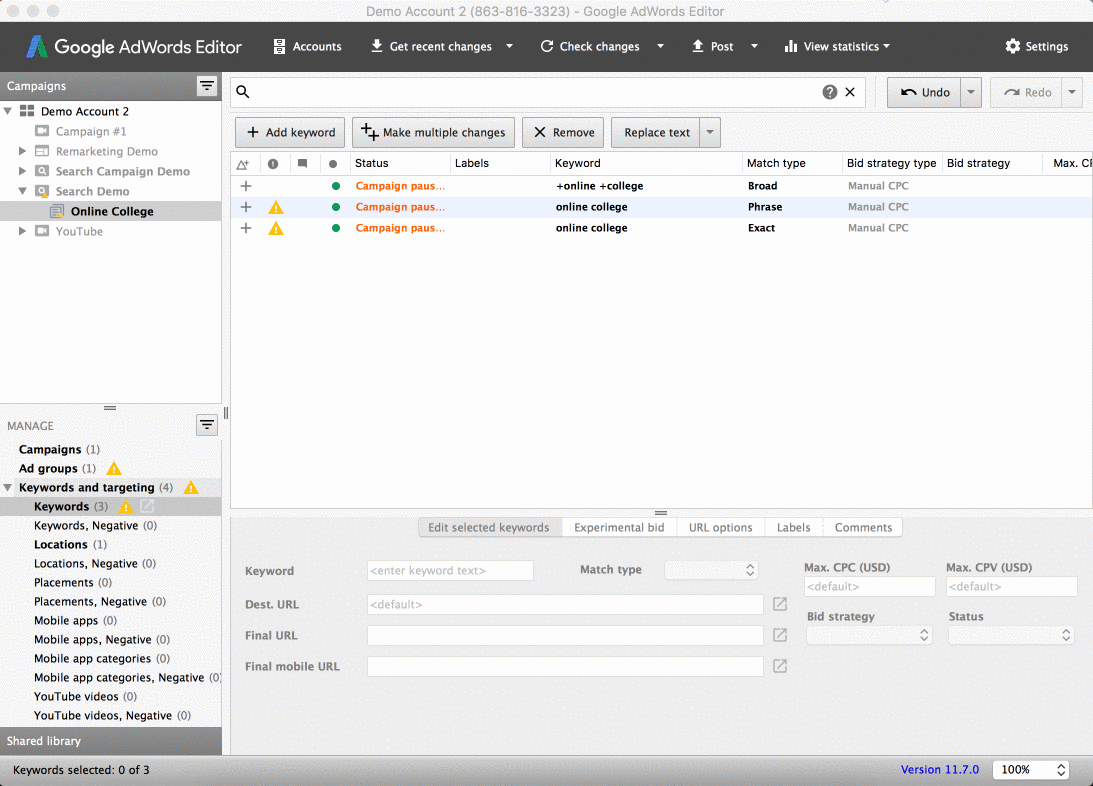Open the Accounts manager
This screenshot has width=1093, height=786.
(x=307, y=47)
